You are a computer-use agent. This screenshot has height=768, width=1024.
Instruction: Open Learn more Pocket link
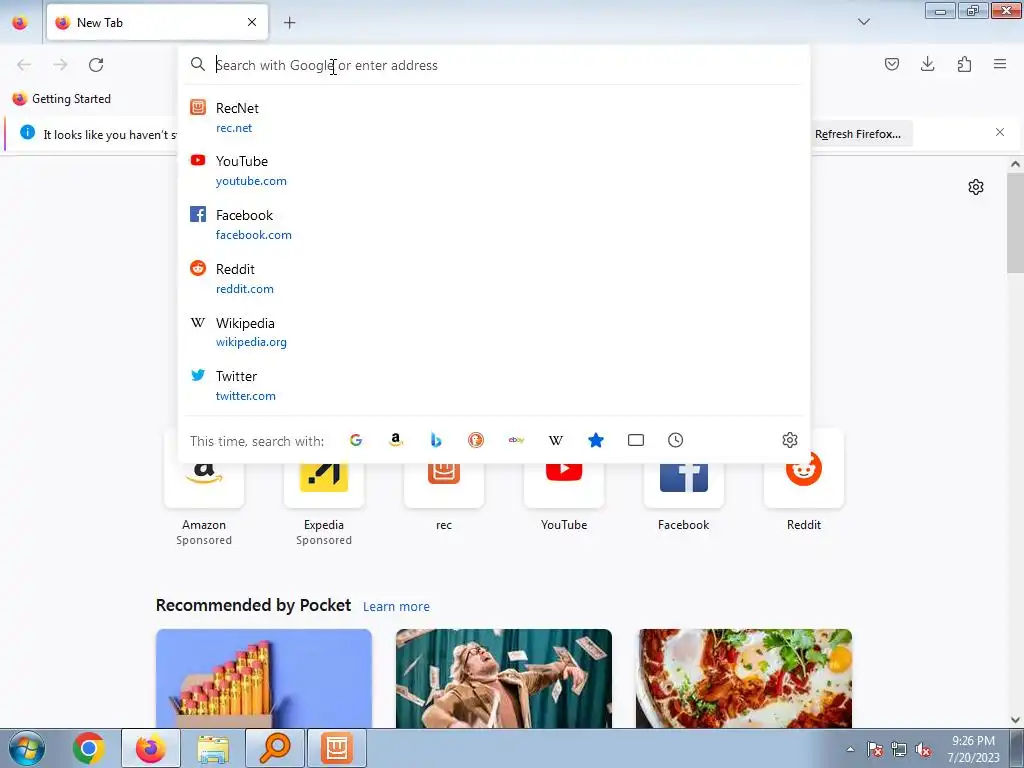tap(396, 607)
